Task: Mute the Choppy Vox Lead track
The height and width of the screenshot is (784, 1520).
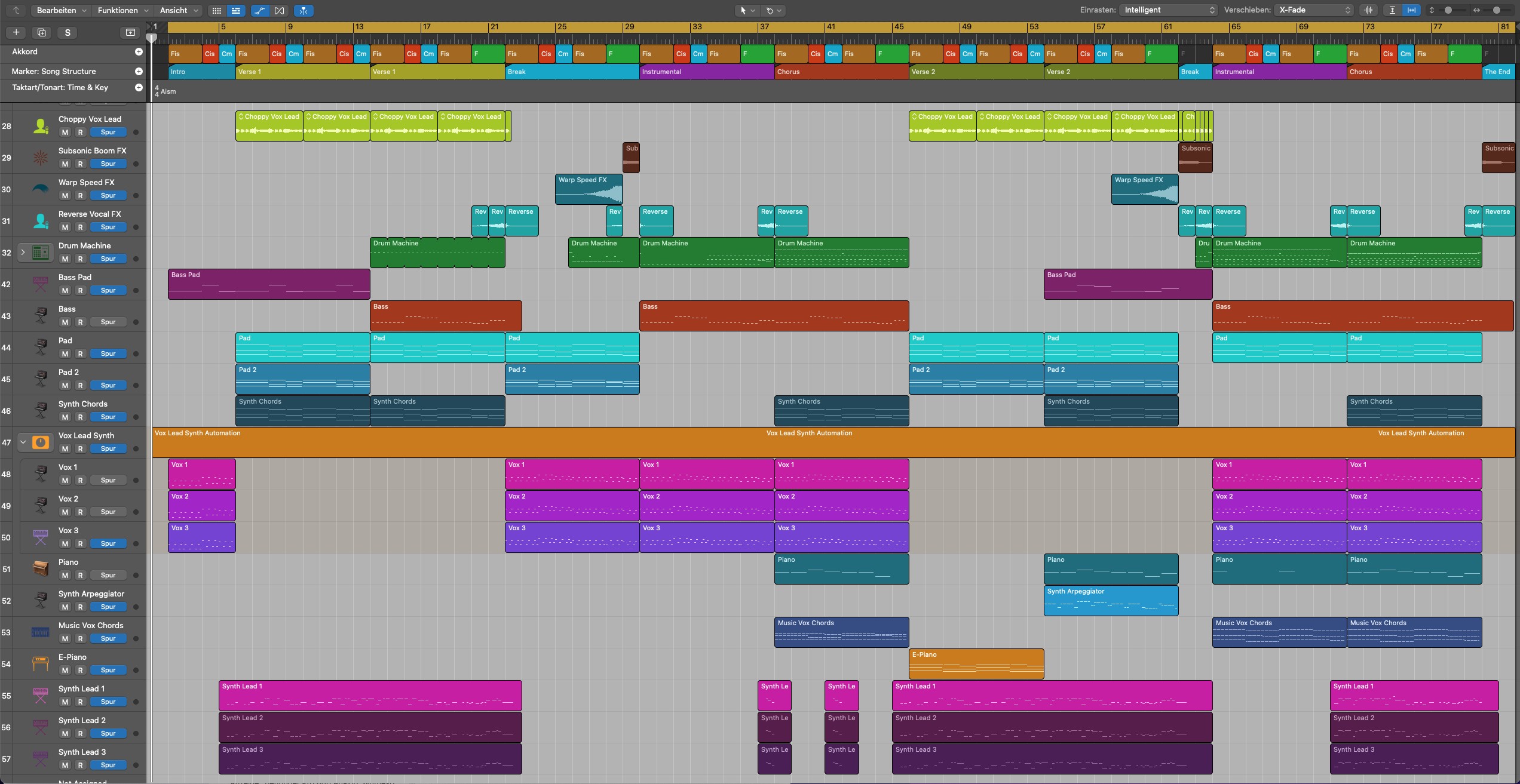Action: point(65,132)
